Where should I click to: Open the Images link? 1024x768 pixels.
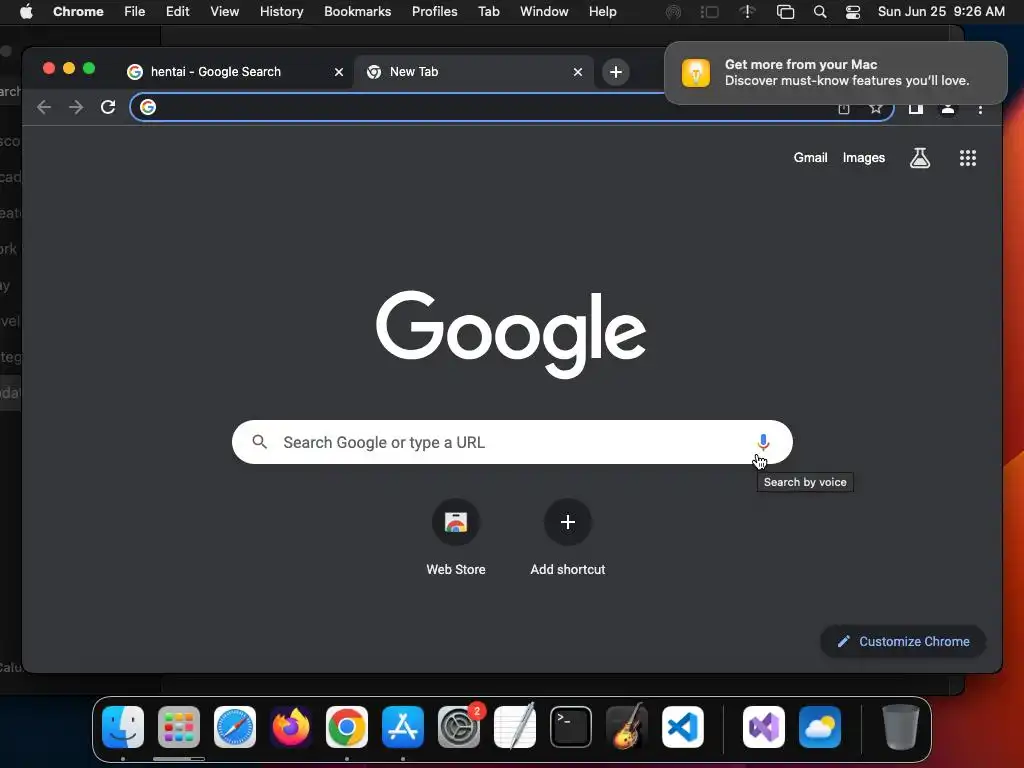(x=863, y=157)
